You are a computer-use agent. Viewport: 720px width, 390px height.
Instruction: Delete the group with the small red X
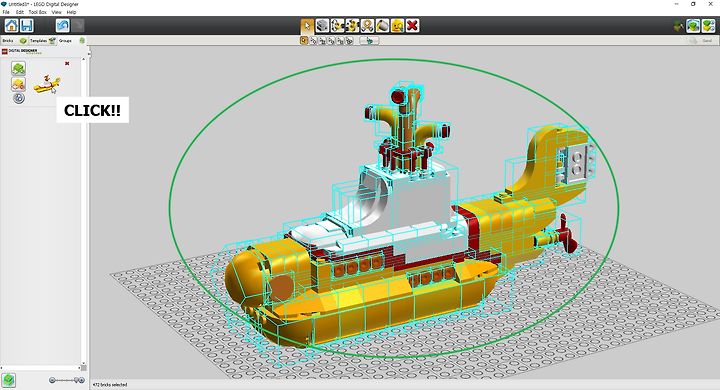(67, 63)
